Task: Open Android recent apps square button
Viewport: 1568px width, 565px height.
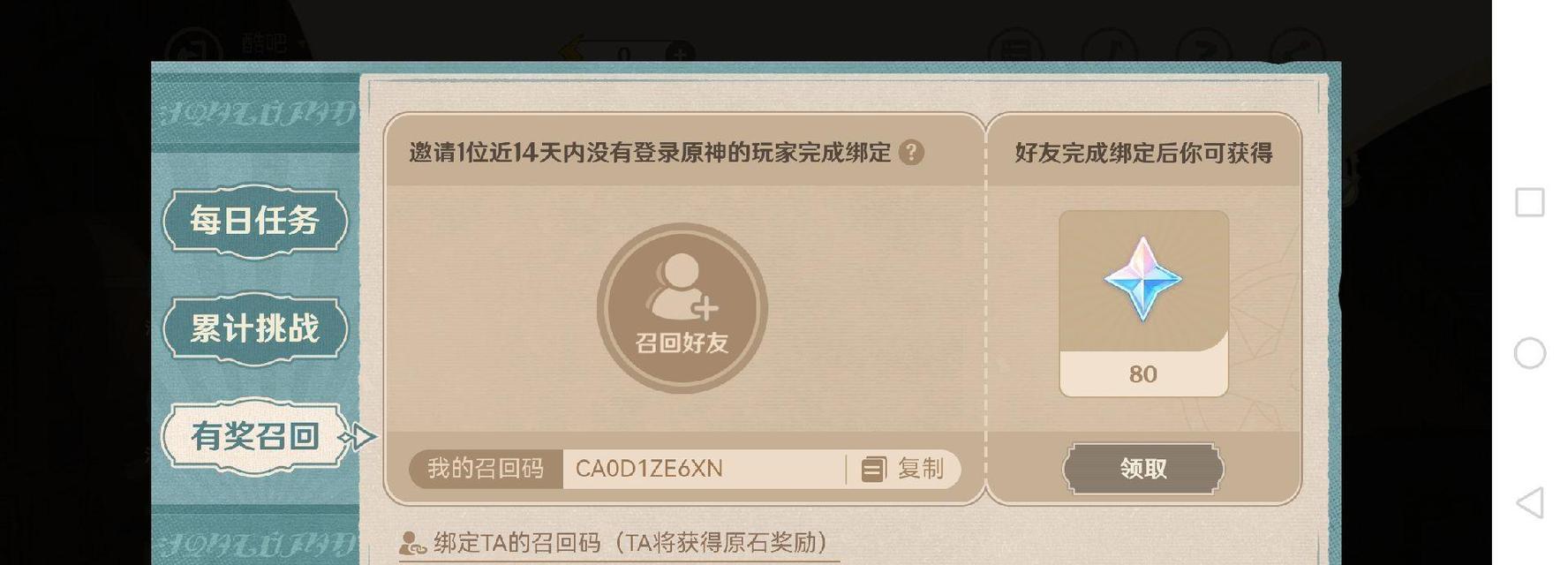Action: tap(1530, 202)
